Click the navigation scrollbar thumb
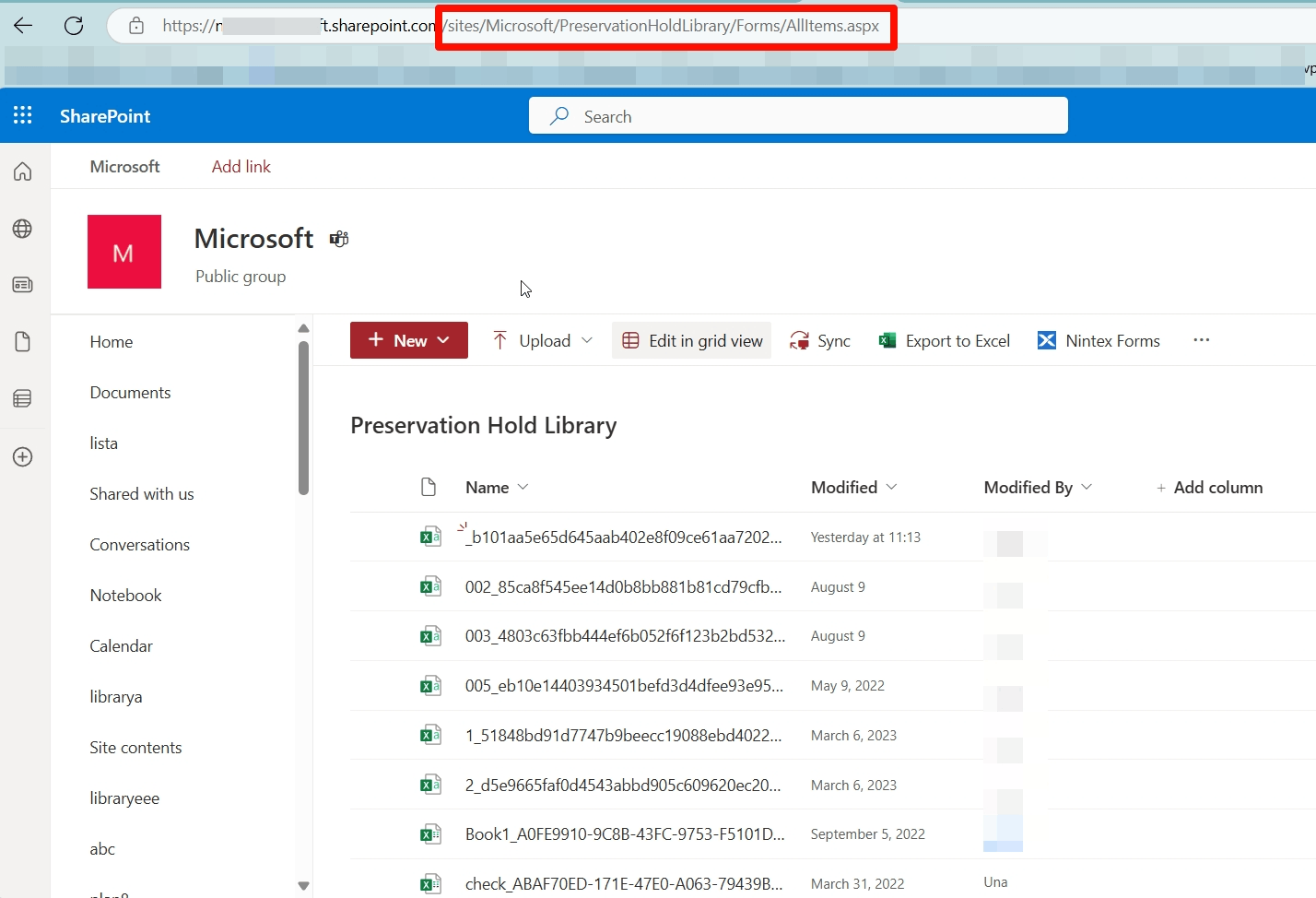The width and height of the screenshot is (1316, 898). [303, 418]
